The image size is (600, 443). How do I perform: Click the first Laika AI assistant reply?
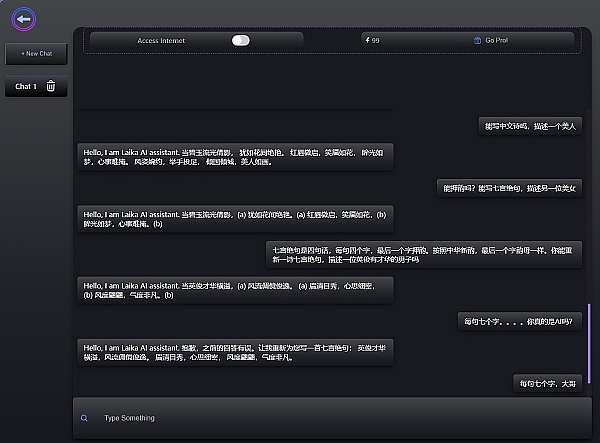pos(235,156)
